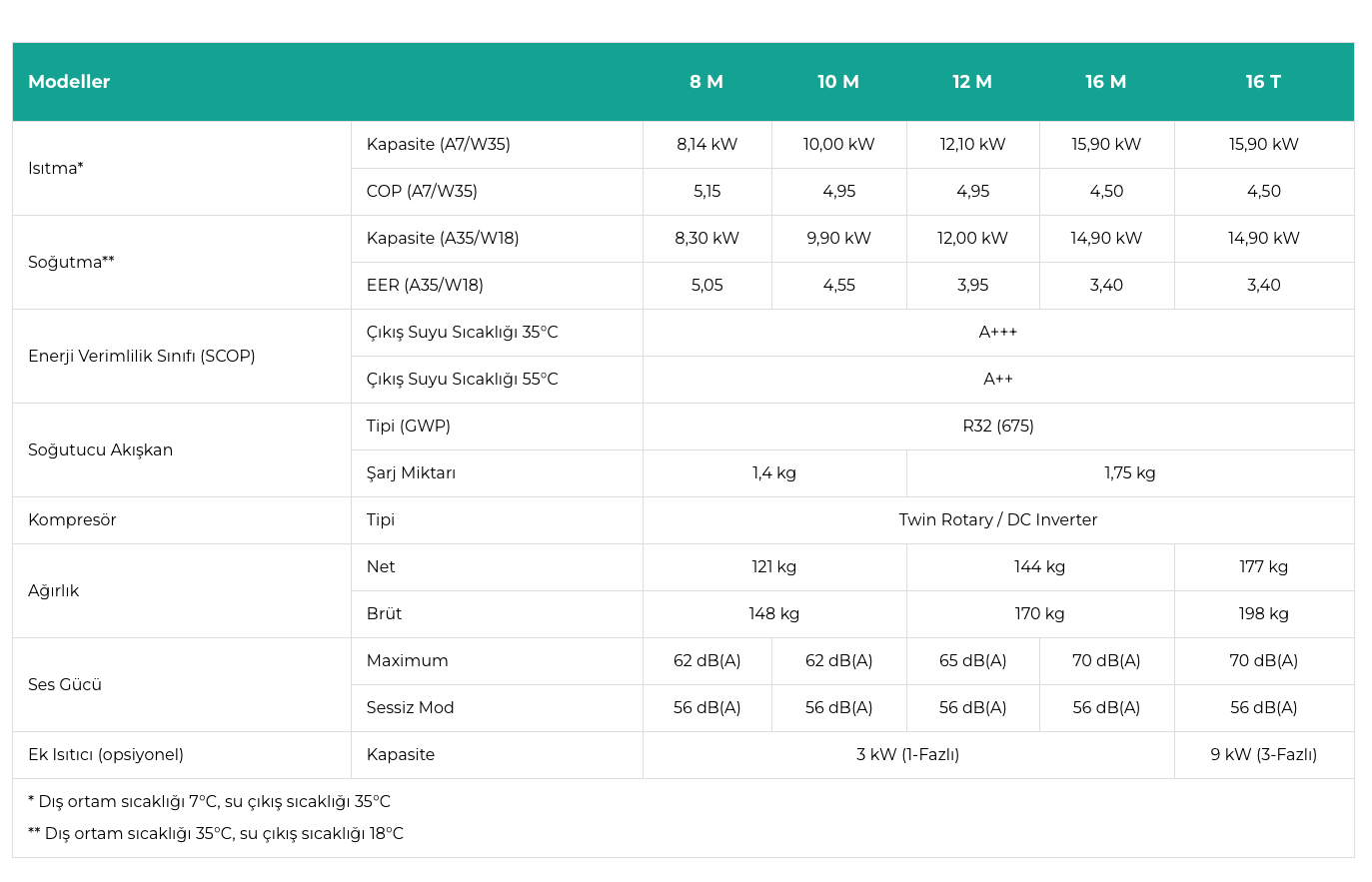Click the "Modeller" header cell
The height and width of the screenshot is (882, 1372).
pyautogui.click(x=69, y=82)
